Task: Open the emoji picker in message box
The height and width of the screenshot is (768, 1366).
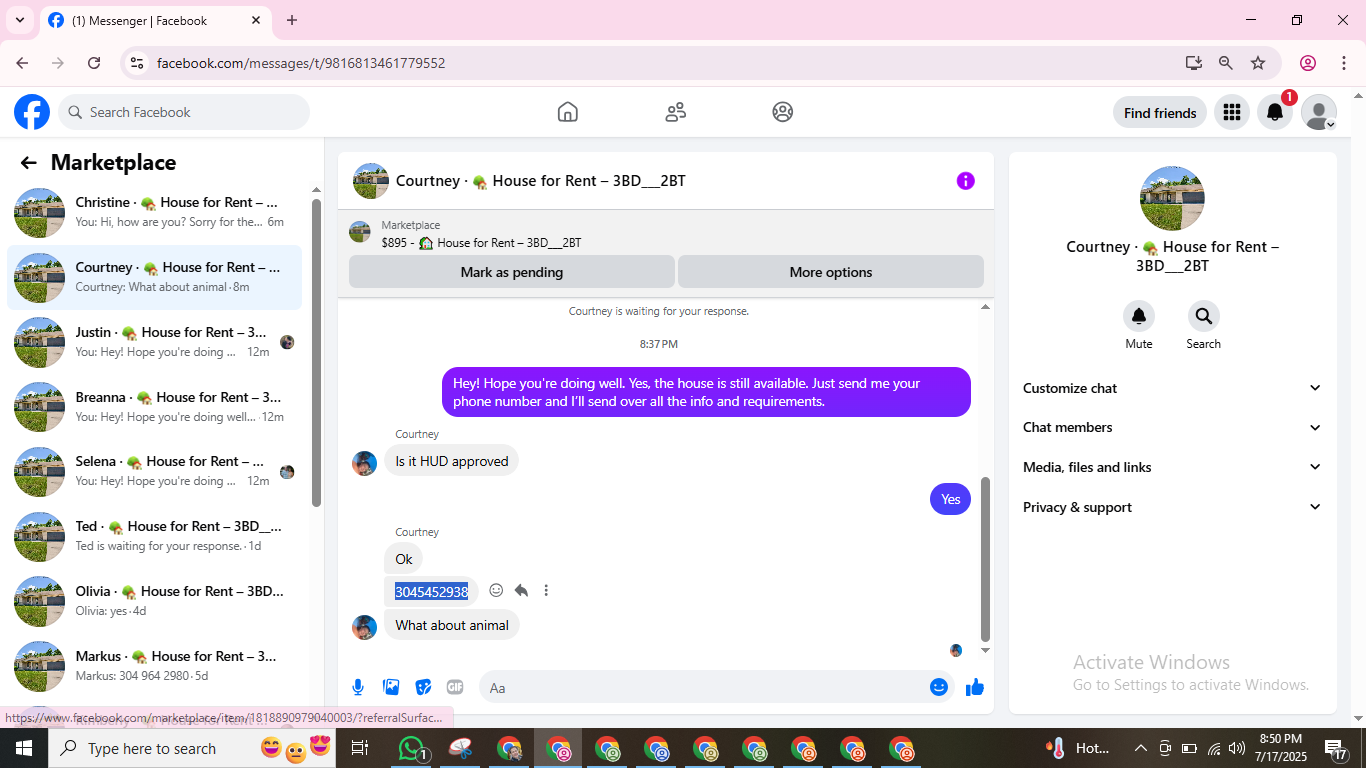Action: pyautogui.click(x=938, y=687)
